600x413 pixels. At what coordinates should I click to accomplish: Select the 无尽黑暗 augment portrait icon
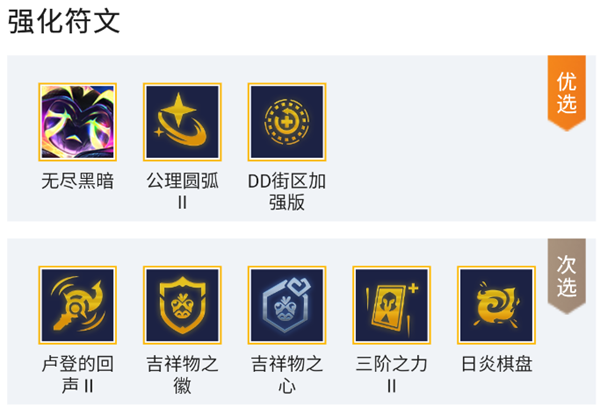[x=78, y=122]
